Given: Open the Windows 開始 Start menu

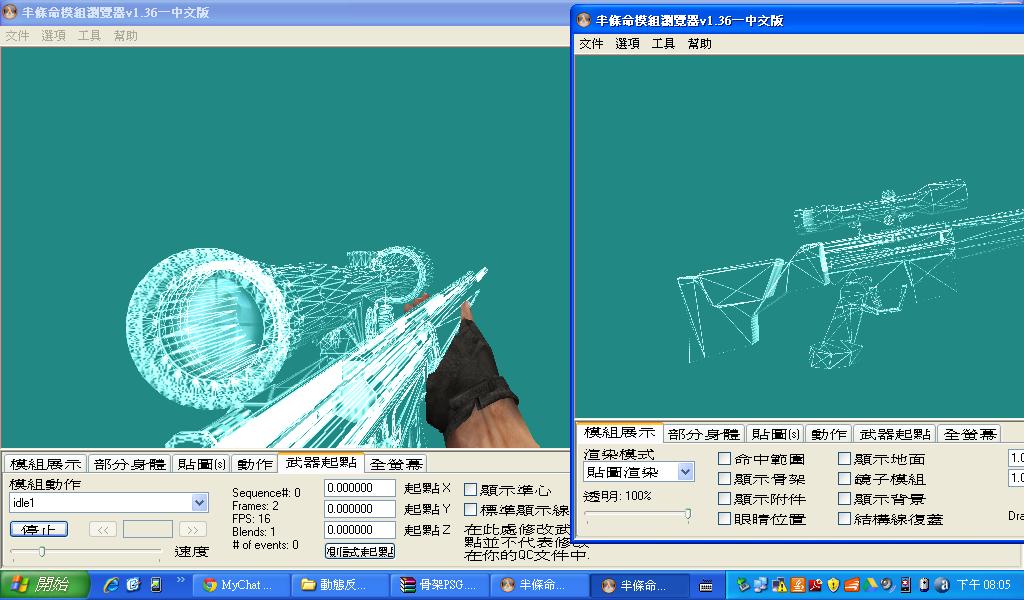Looking at the screenshot, I should 43,584.
